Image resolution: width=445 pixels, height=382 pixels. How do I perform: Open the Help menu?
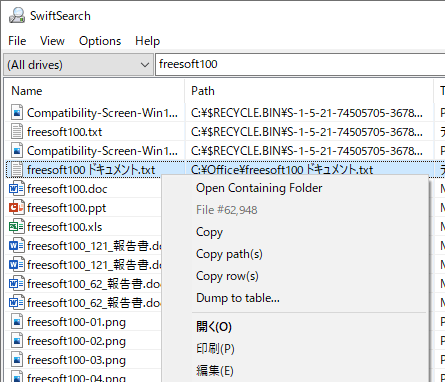pyautogui.click(x=148, y=41)
